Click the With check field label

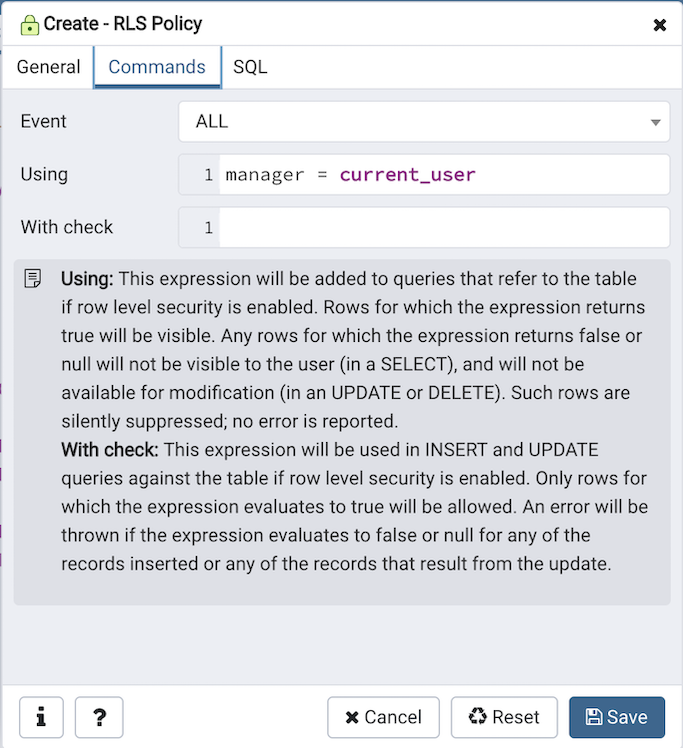coord(67,227)
